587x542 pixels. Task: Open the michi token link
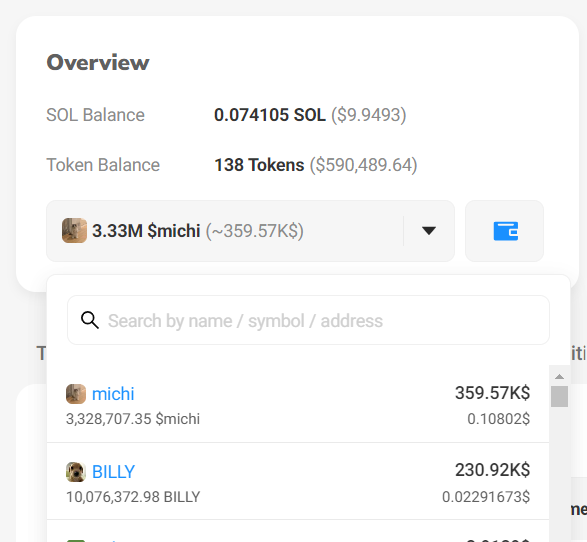point(113,394)
